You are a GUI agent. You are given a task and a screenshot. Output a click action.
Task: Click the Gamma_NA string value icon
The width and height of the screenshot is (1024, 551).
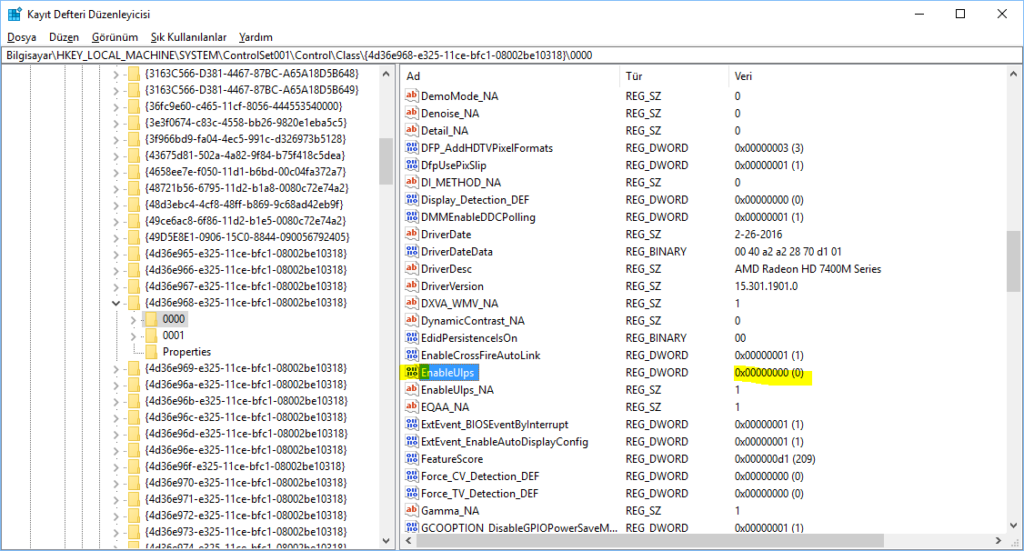(411, 511)
